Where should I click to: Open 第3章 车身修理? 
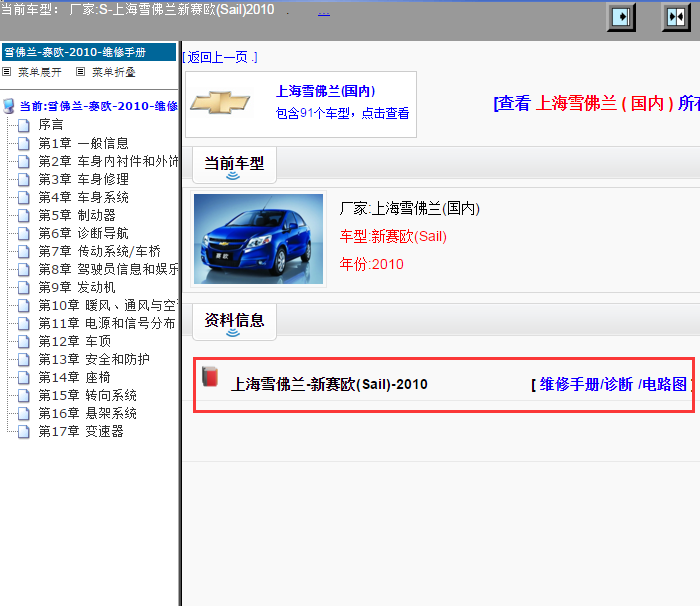83,179
